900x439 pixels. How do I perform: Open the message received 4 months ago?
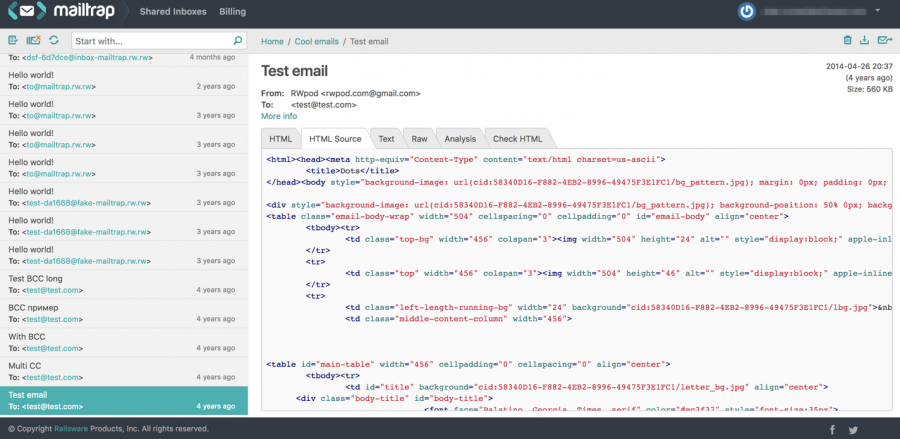coord(124,59)
